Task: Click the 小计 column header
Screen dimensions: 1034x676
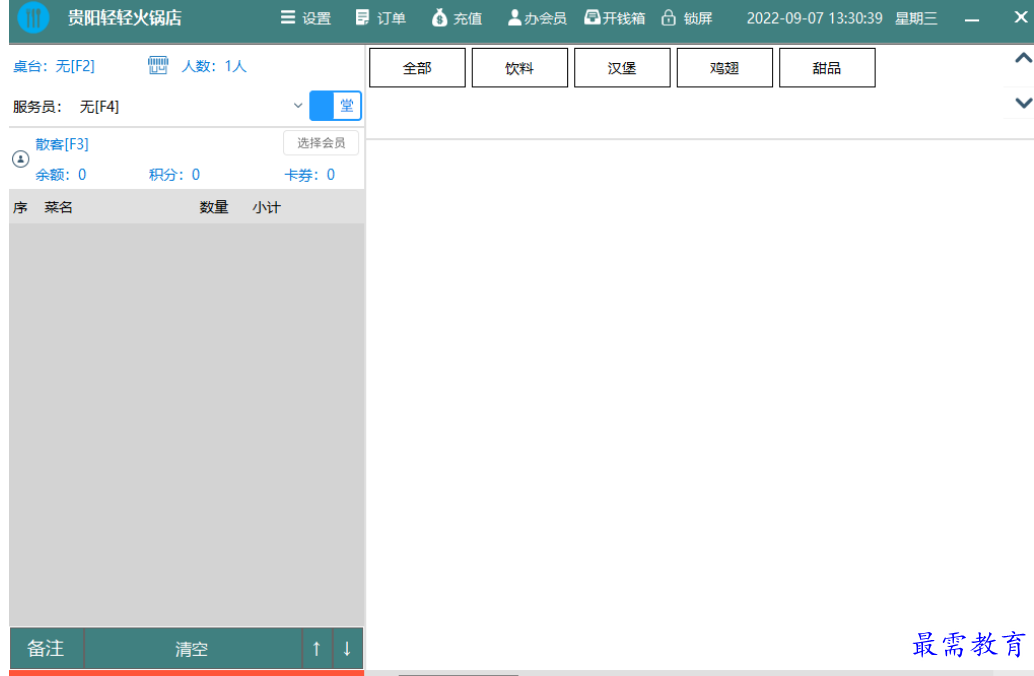Action: [x=266, y=207]
